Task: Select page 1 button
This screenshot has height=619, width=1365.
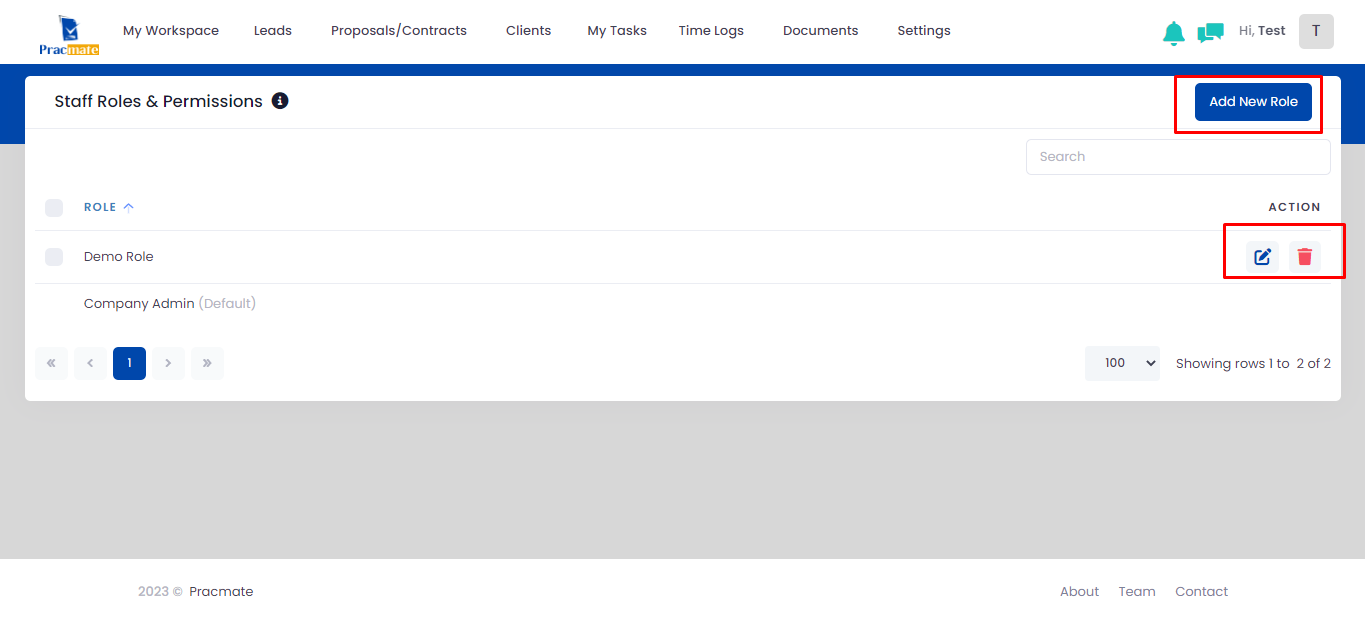Action: [x=129, y=363]
